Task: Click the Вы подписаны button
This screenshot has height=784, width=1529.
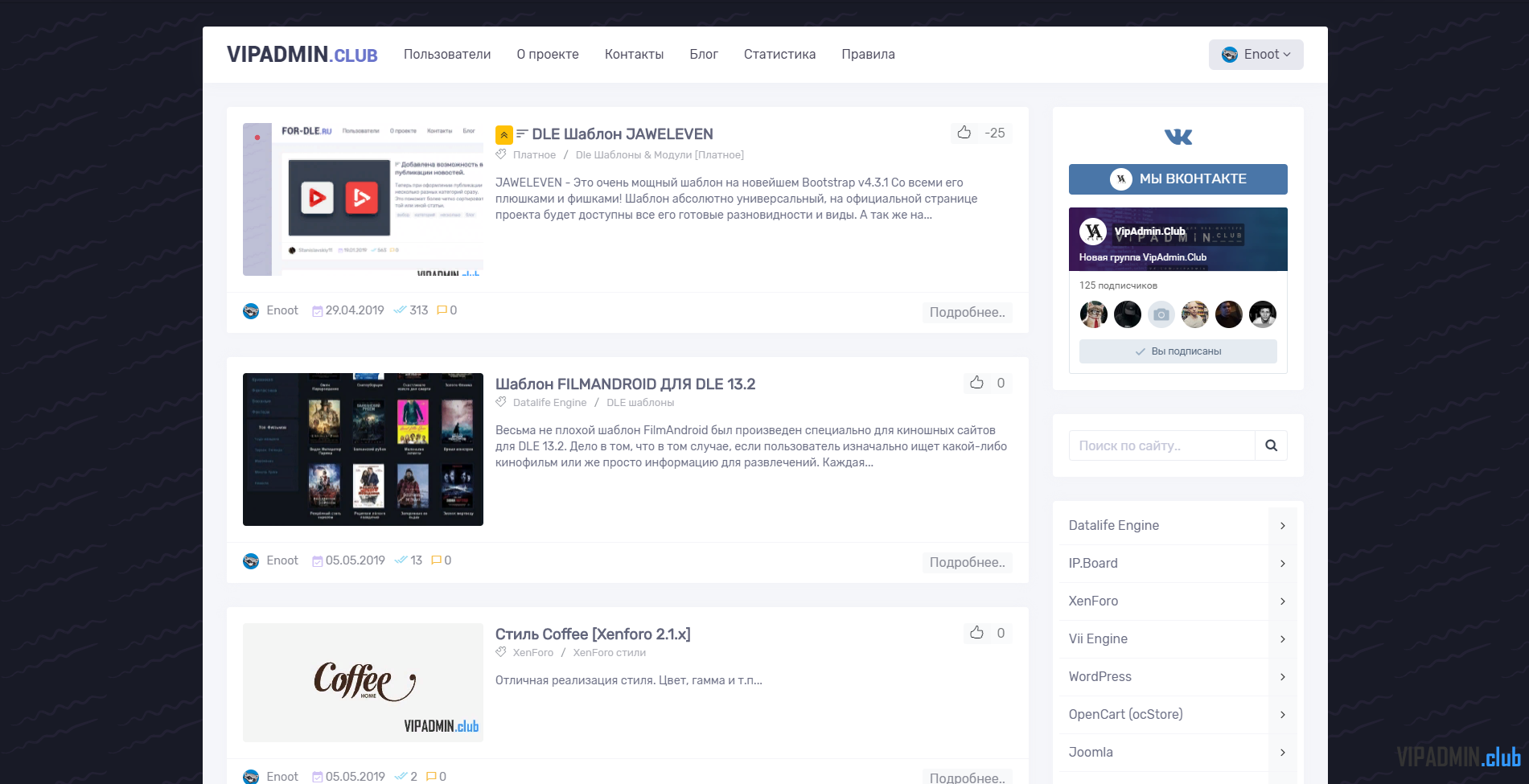Action: pyautogui.click(x=1178, y=351)
